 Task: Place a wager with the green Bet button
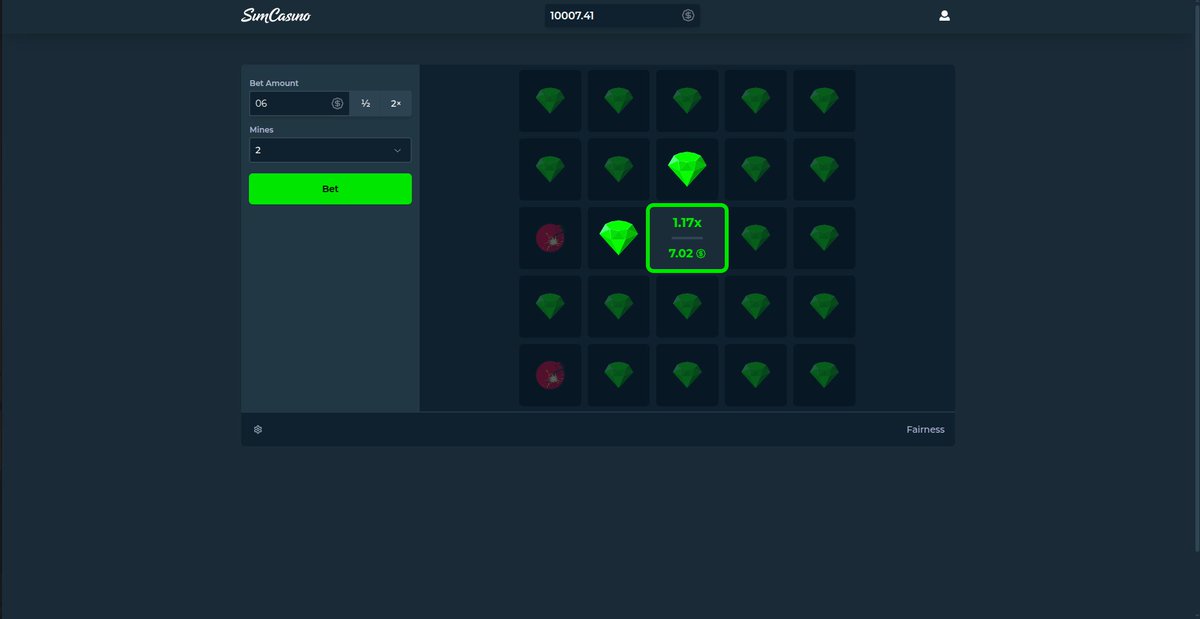330,189
